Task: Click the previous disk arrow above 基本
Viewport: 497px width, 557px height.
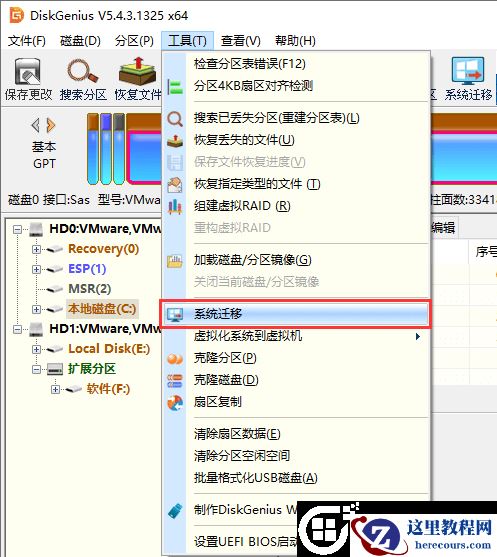Action: (x=35, y=125)
